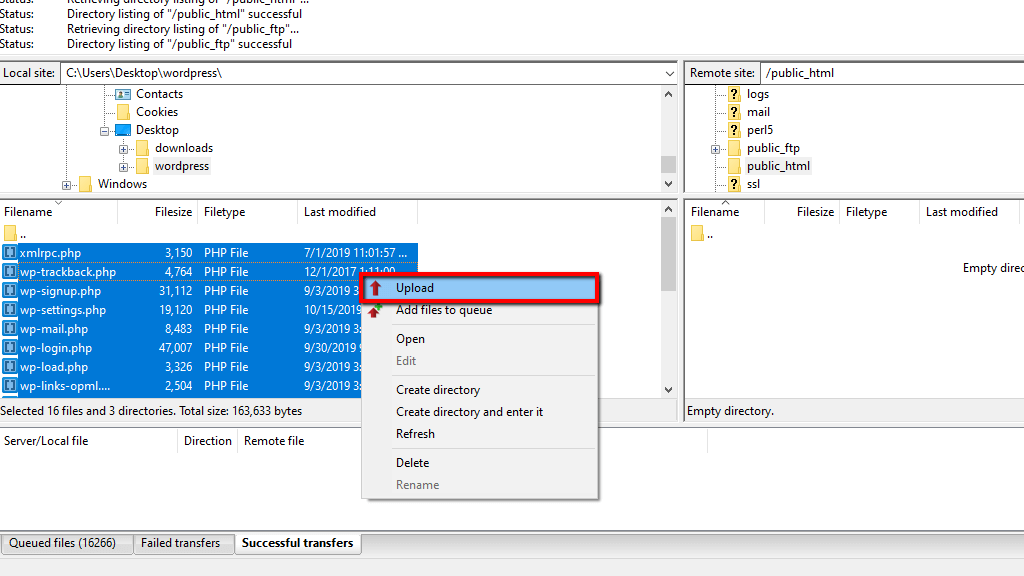Click the perl5 unknown-folder icon
The image size is (1024, 576).
(734, 130)
